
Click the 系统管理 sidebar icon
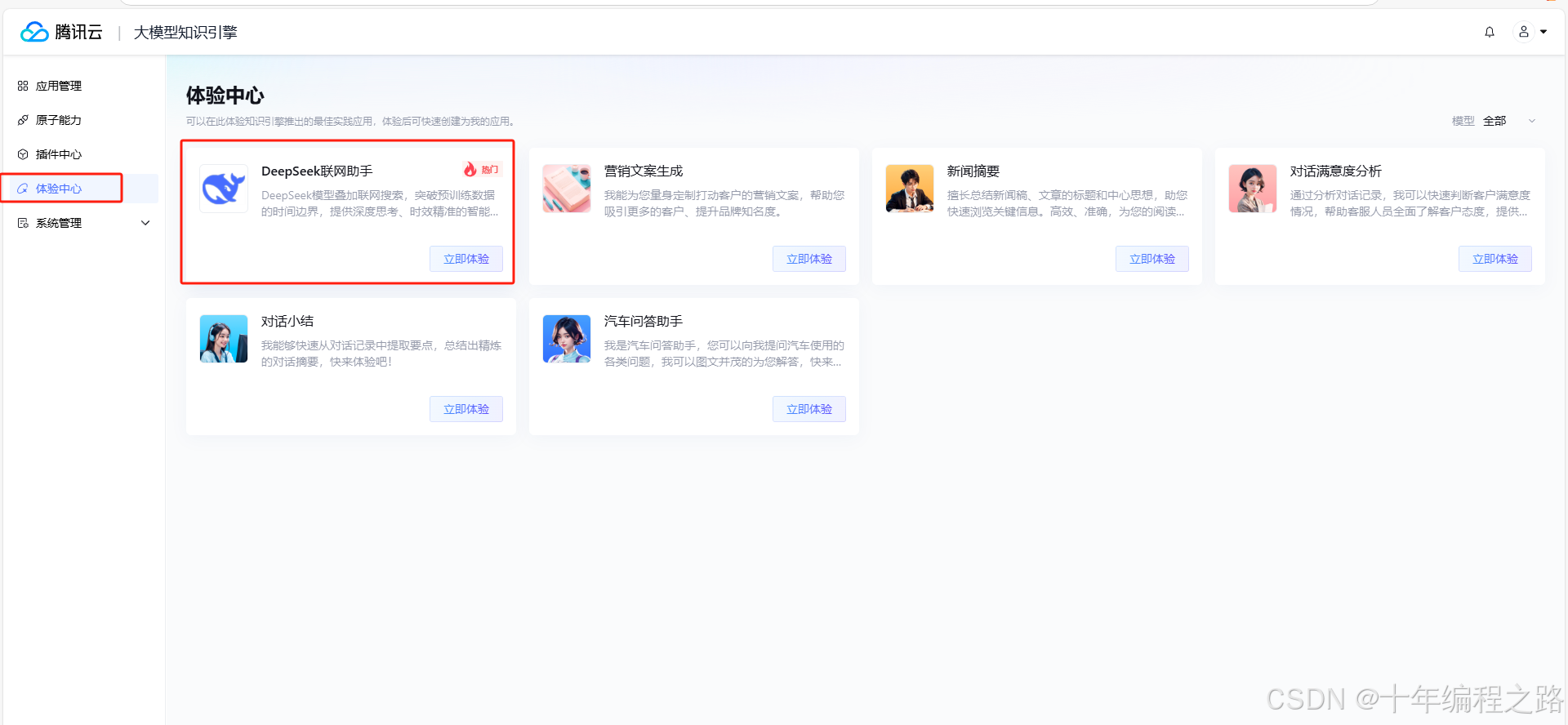[x=23, y=223]
